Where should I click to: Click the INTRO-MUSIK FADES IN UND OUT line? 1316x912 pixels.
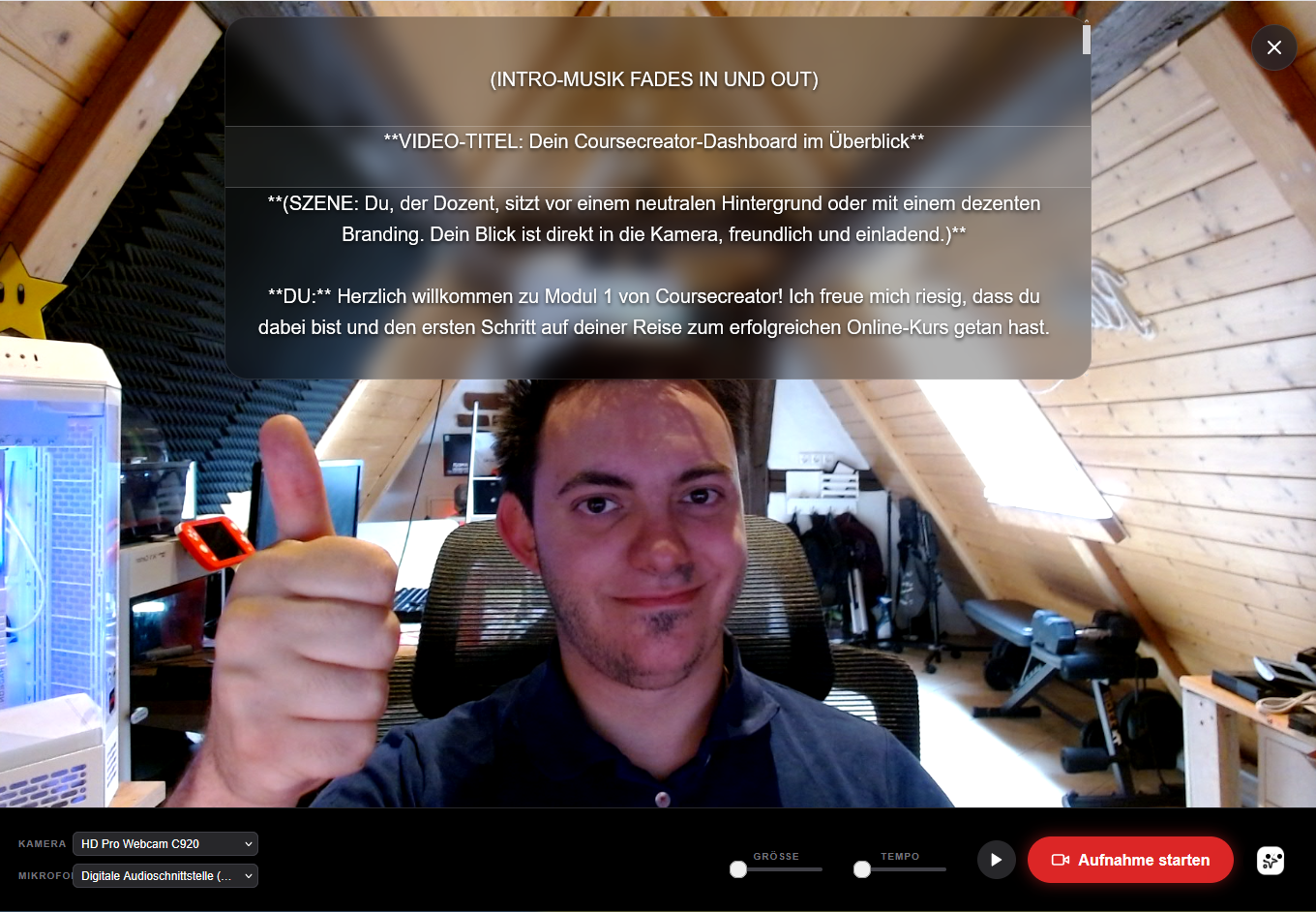pyautogui.click(x=654, y=79)
